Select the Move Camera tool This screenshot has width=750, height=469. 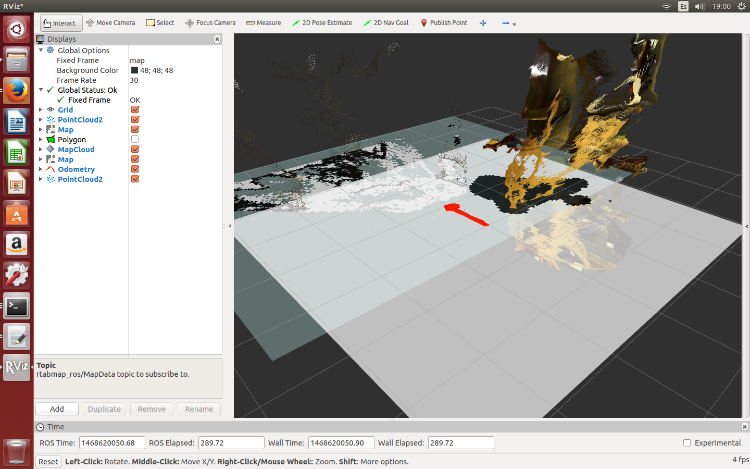pyautogui.click(x=112, y=22)
